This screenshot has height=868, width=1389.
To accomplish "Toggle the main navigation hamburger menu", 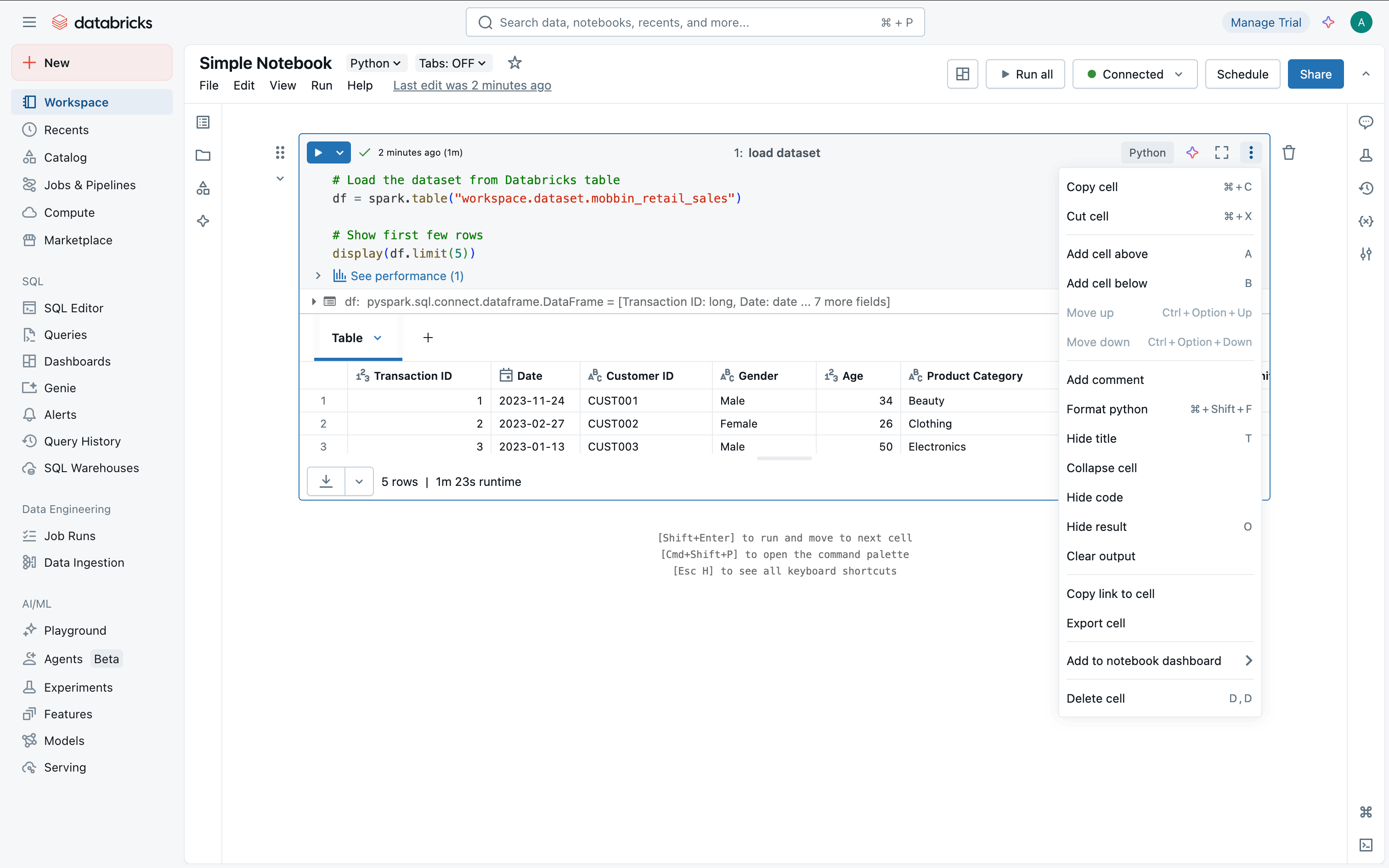I will 28,23.
